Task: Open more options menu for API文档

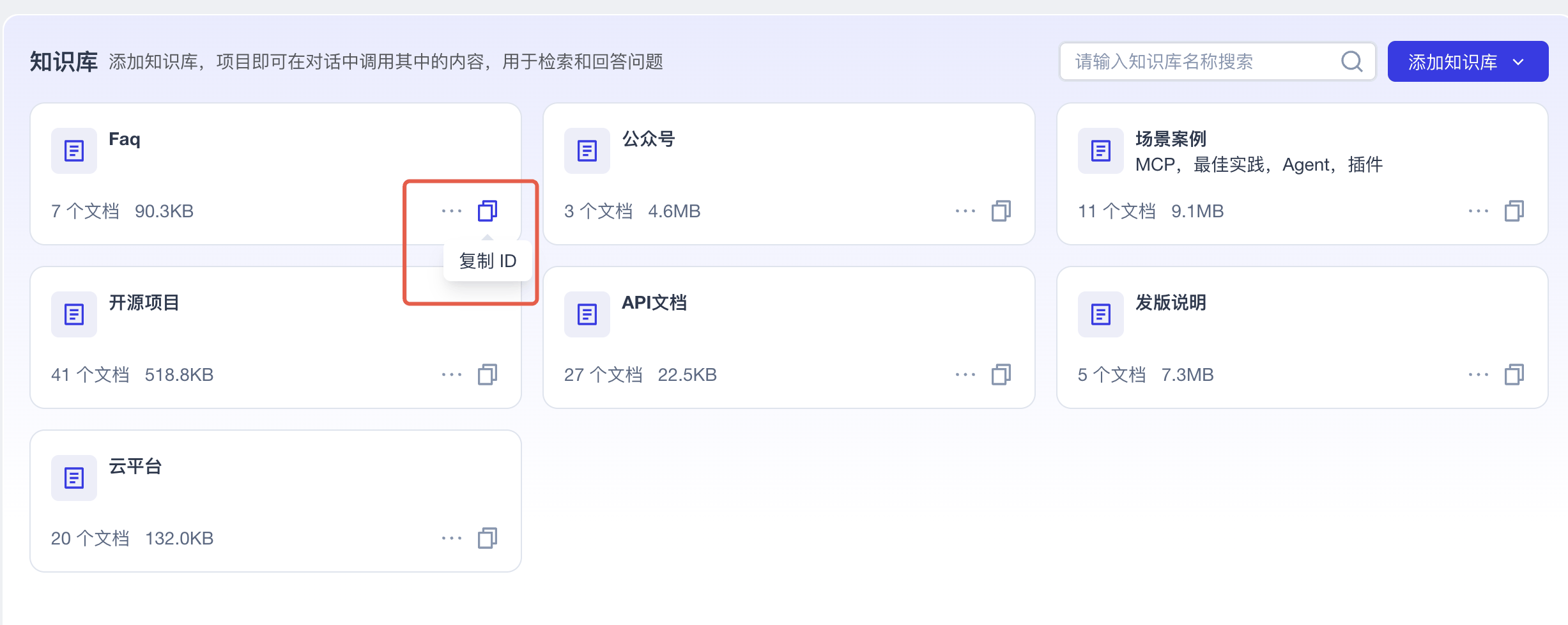Action: point(965,374)
